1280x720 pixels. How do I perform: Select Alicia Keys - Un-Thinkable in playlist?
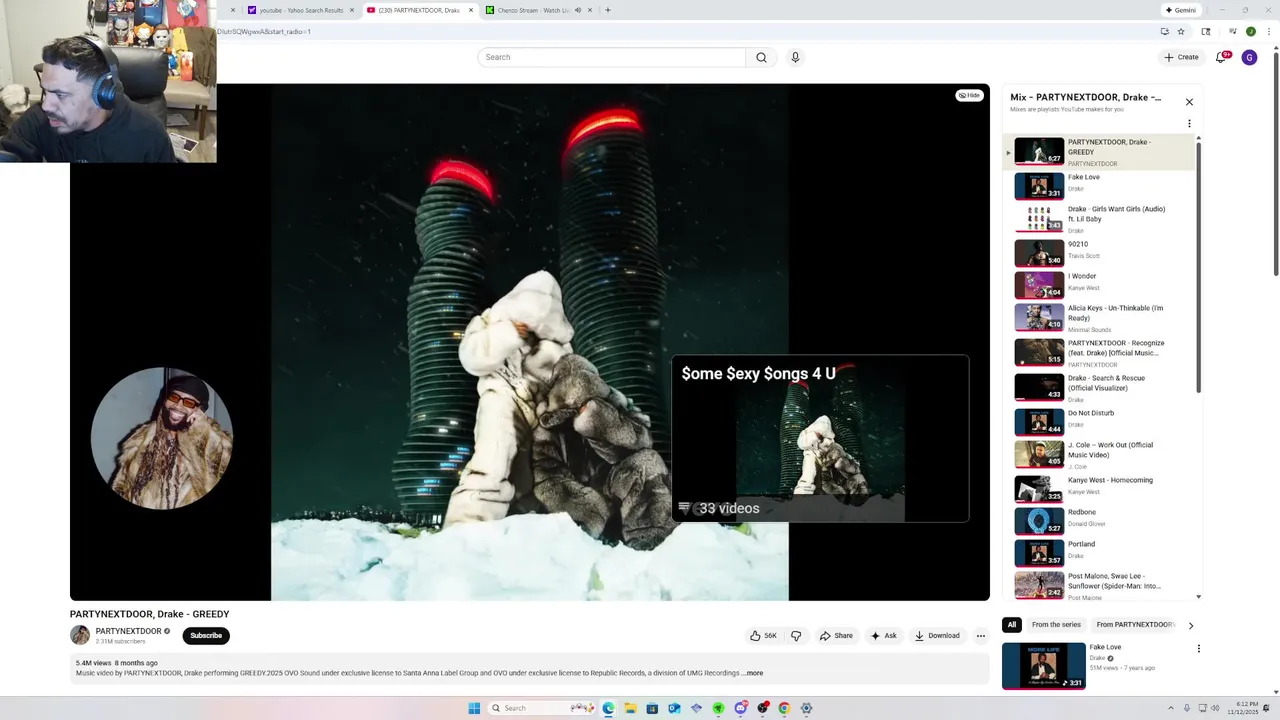[1098, 318]
